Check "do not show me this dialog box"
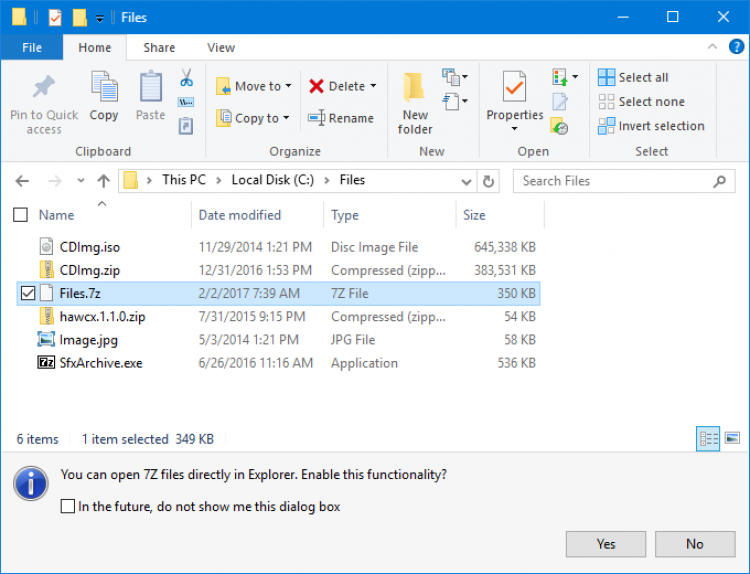 pos(68,507)
